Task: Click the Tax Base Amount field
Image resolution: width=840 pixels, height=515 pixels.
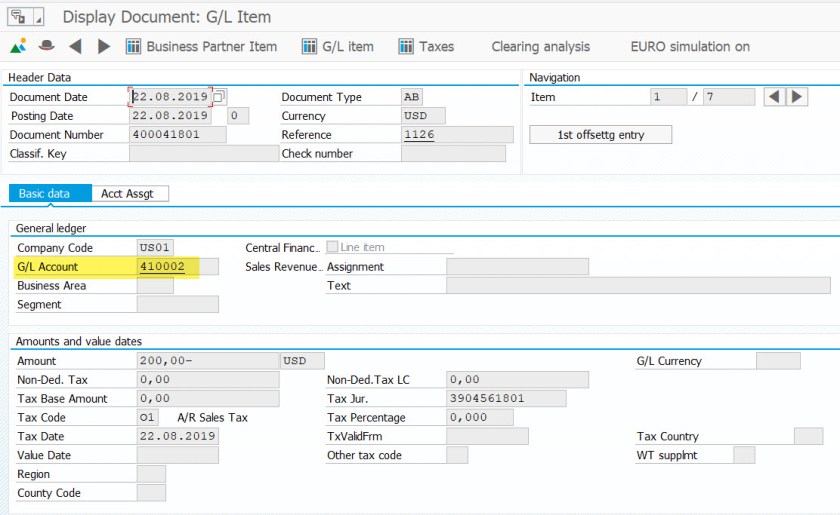Action: point(208,398)
